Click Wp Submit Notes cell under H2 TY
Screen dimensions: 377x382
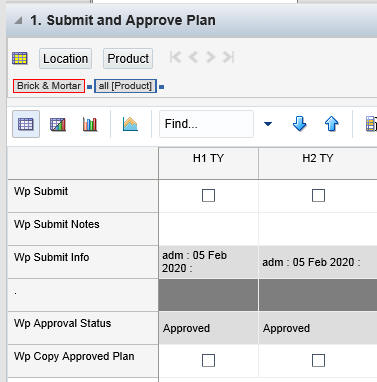click(318, 229)
